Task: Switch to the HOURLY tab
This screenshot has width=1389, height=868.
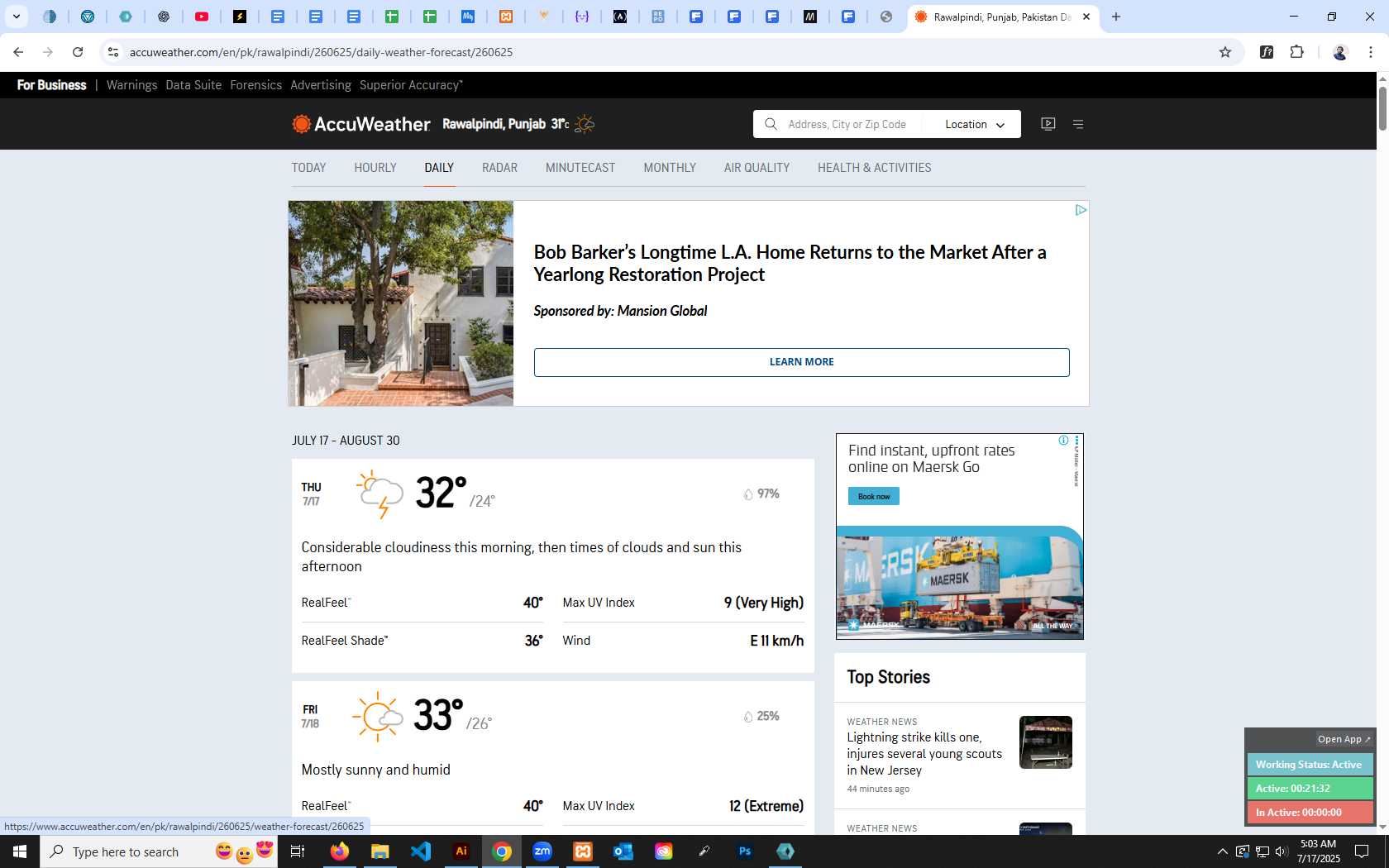Action: click(375, 168)
